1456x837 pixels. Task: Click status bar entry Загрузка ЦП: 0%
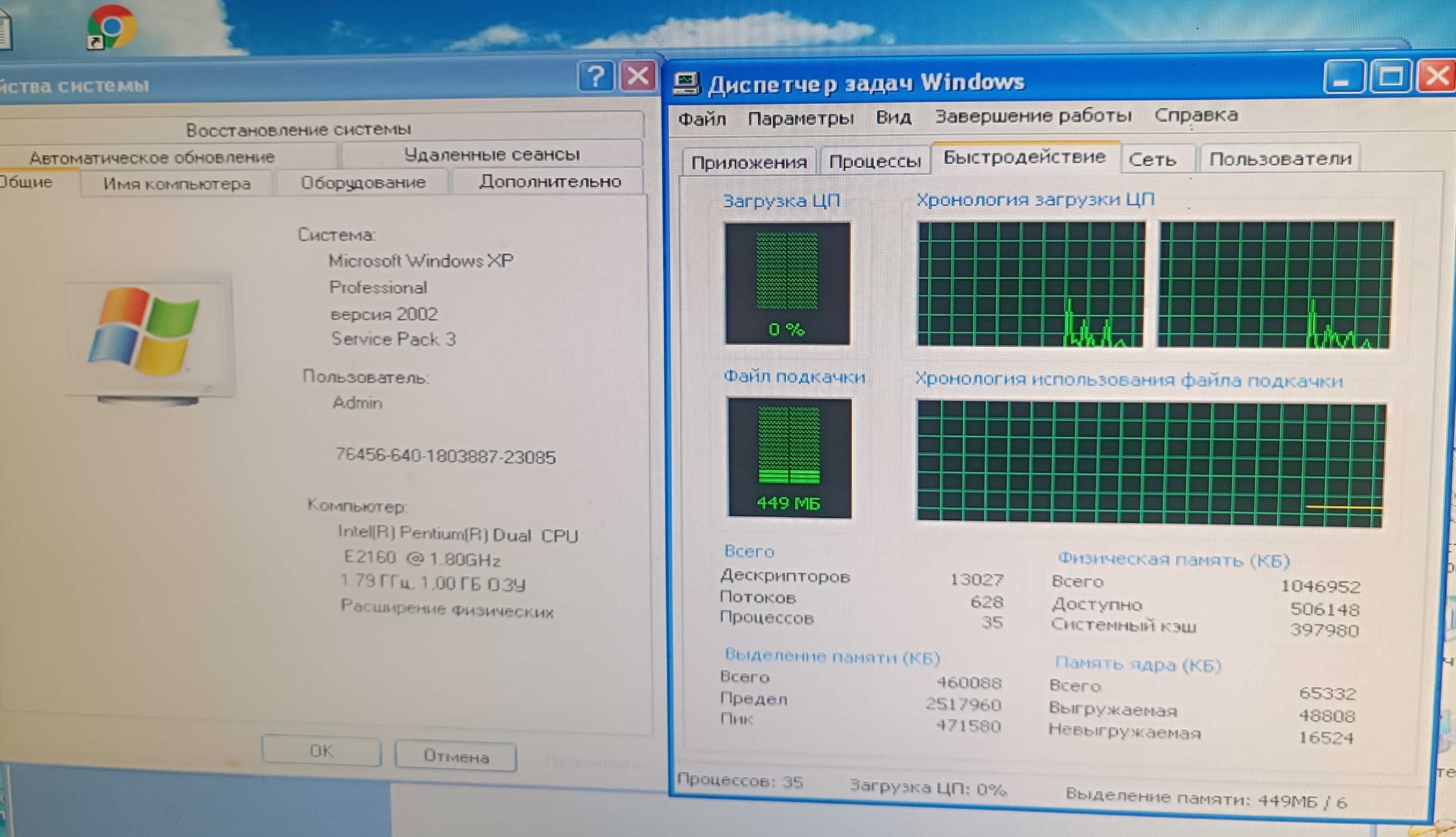click(928, 786)
